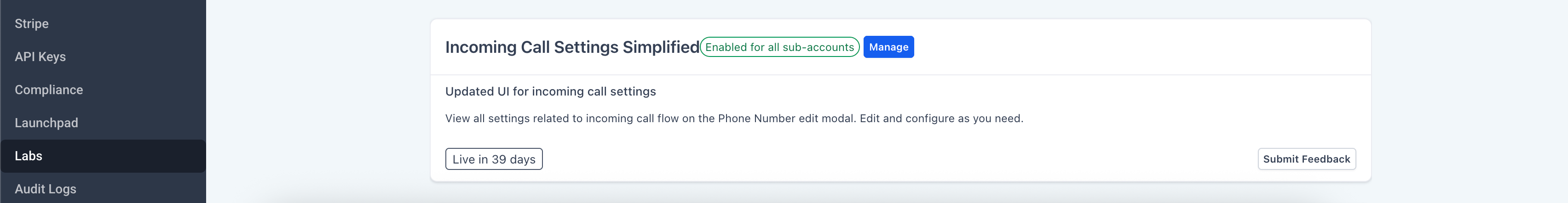Click the word 'sub-accounts' in the green badge
This screenshot has width=1568, height=203.
pos(818,47)
